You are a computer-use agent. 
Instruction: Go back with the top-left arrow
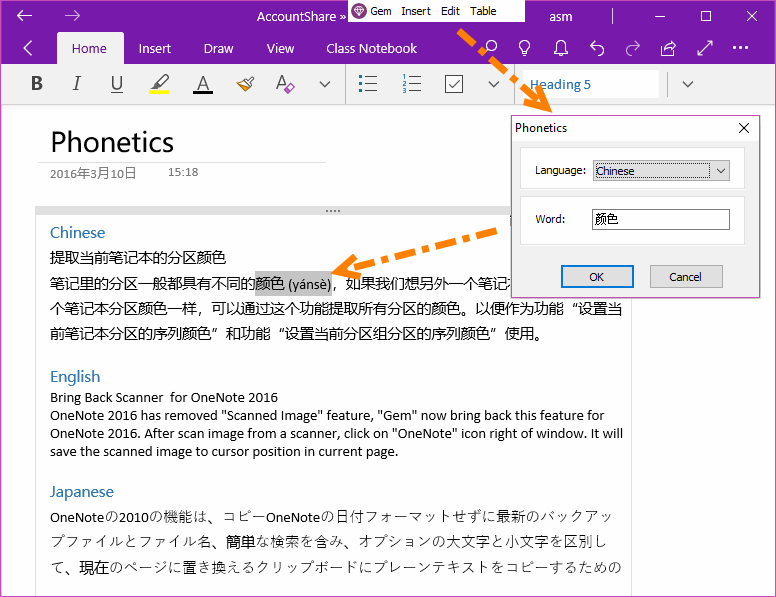pos(24,16)
